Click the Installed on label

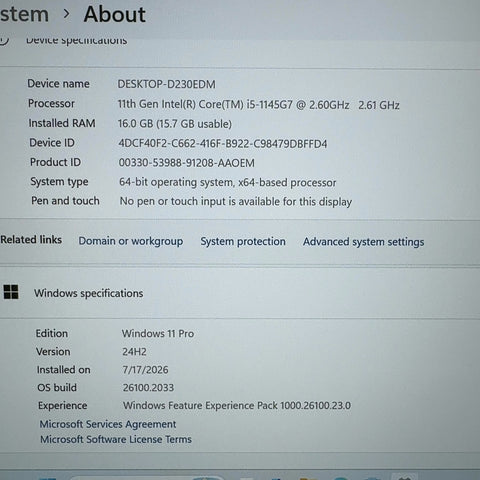[63, 369]
